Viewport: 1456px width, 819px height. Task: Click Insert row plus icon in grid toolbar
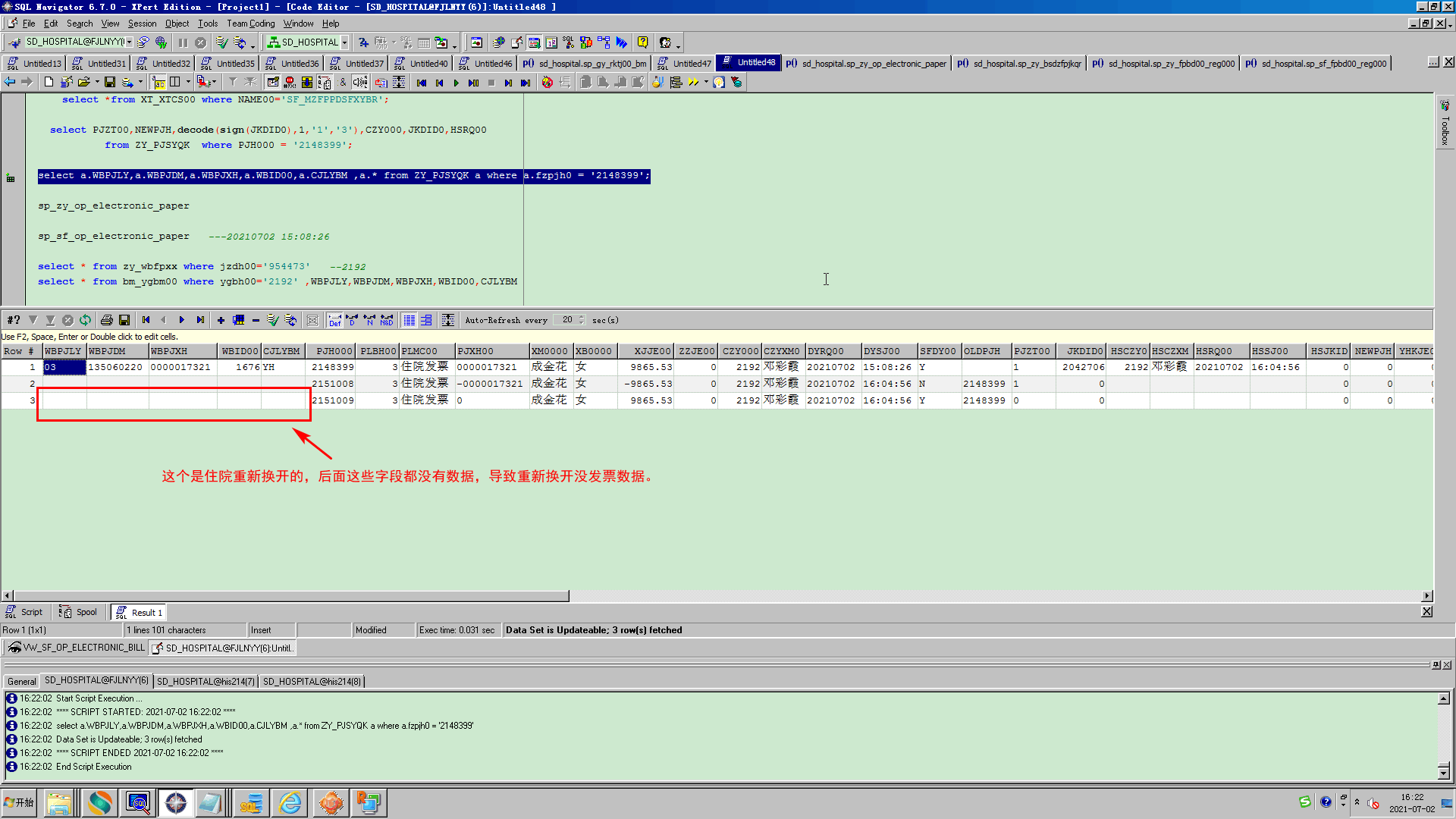coord(221,320)
